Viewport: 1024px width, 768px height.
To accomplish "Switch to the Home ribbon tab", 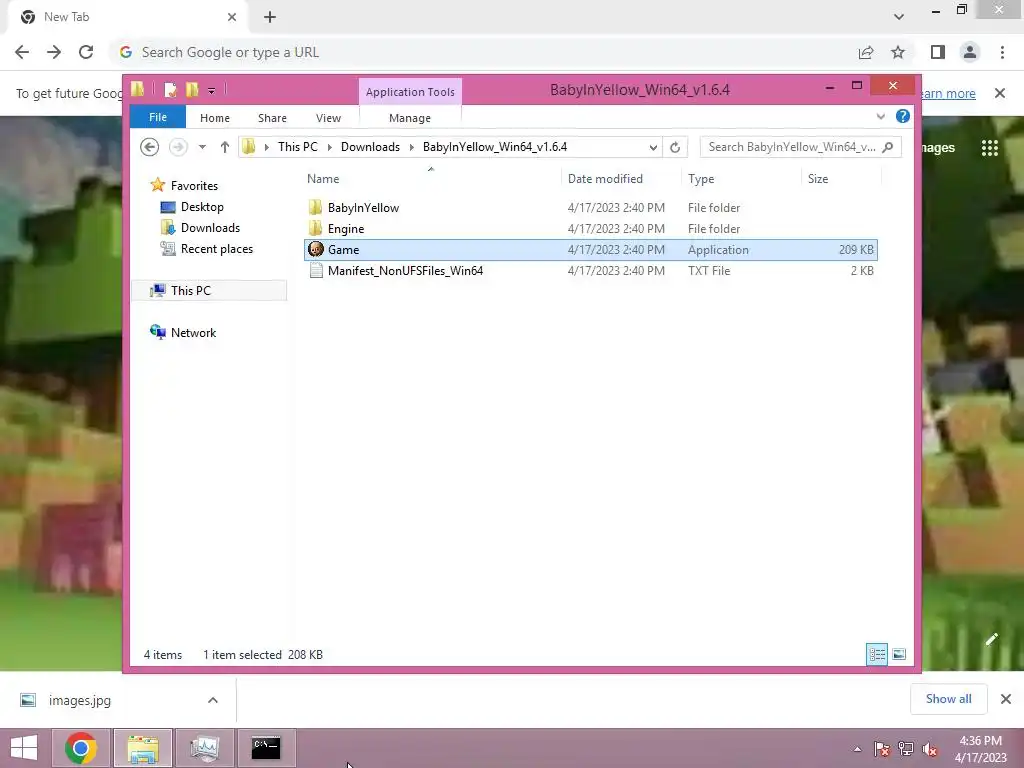I will point(215,118).
